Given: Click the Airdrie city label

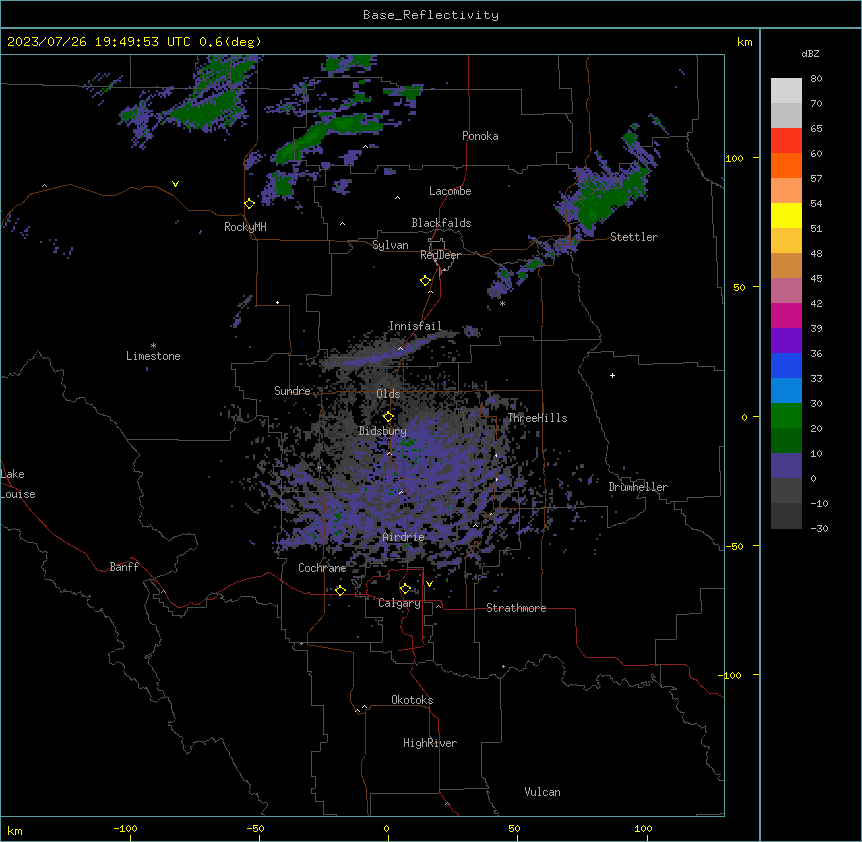Looking at the screenshot, I should (x=403, y=537).
